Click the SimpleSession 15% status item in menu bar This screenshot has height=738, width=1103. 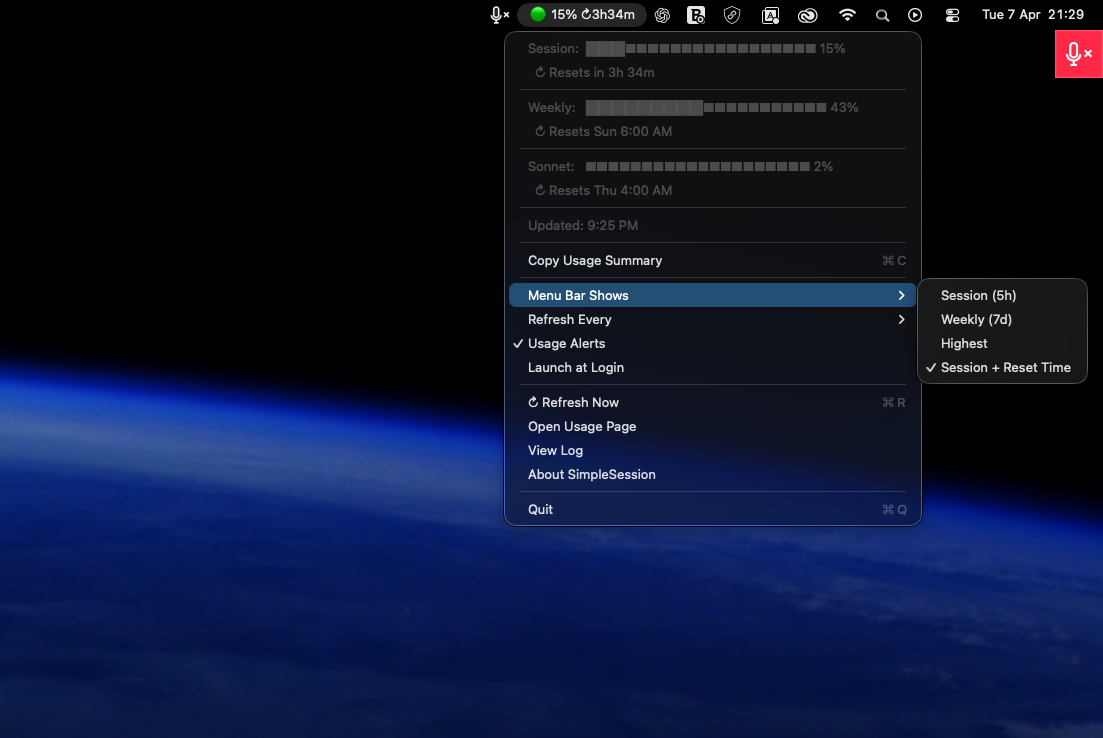pos(582,15)
